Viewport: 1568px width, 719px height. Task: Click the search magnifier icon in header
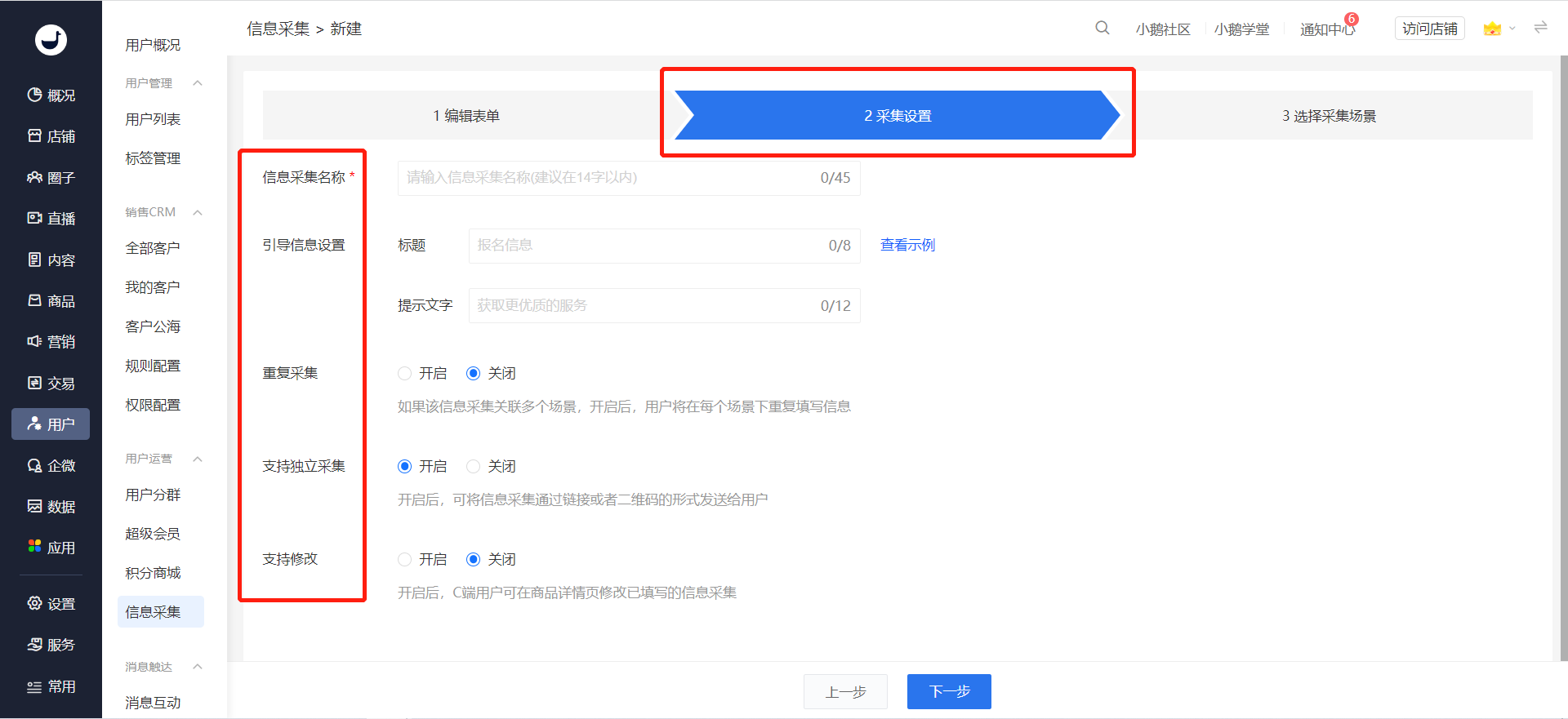coord(1102,28)
